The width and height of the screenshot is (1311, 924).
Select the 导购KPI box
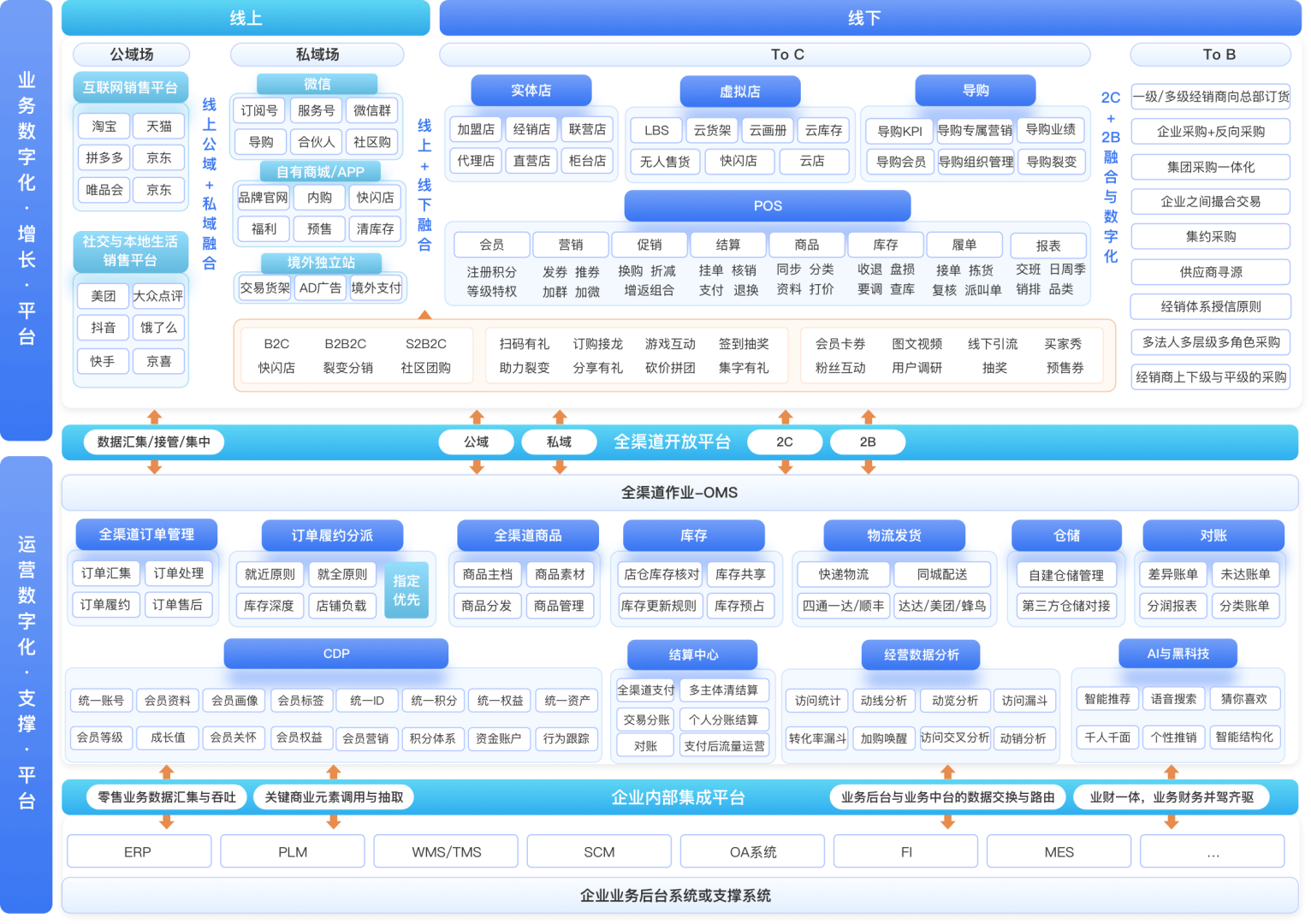click(899, 131)
